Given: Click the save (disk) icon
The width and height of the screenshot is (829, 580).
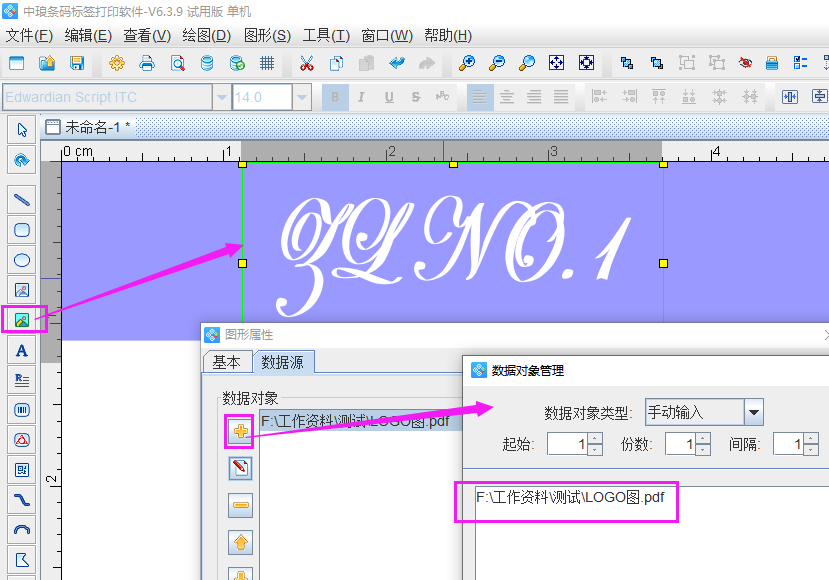Looking at the screenshot, I should coord(75,62).
